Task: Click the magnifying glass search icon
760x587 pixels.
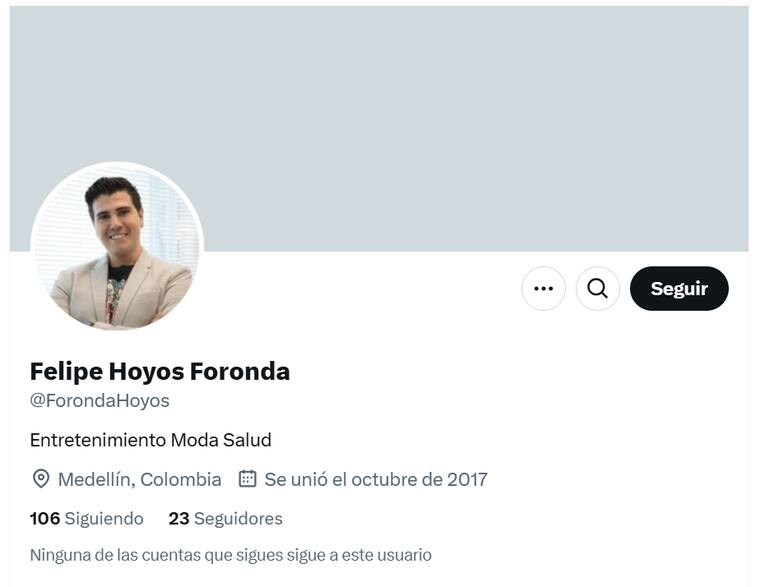Action: [597, 289]
